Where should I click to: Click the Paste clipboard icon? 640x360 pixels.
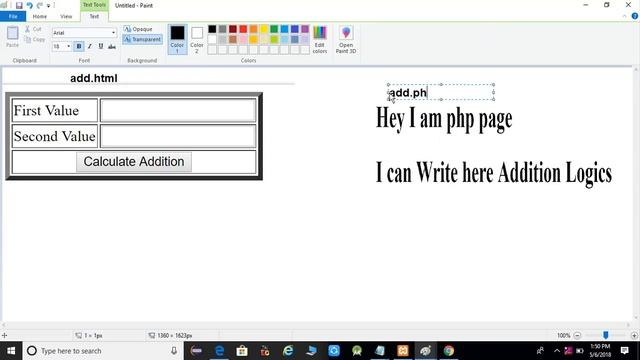[12, 37]
